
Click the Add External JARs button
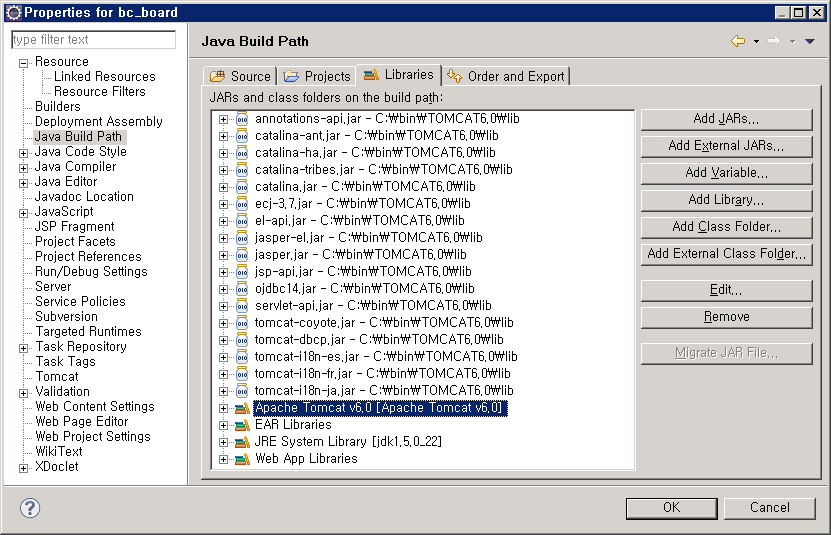tap(726, 146)
